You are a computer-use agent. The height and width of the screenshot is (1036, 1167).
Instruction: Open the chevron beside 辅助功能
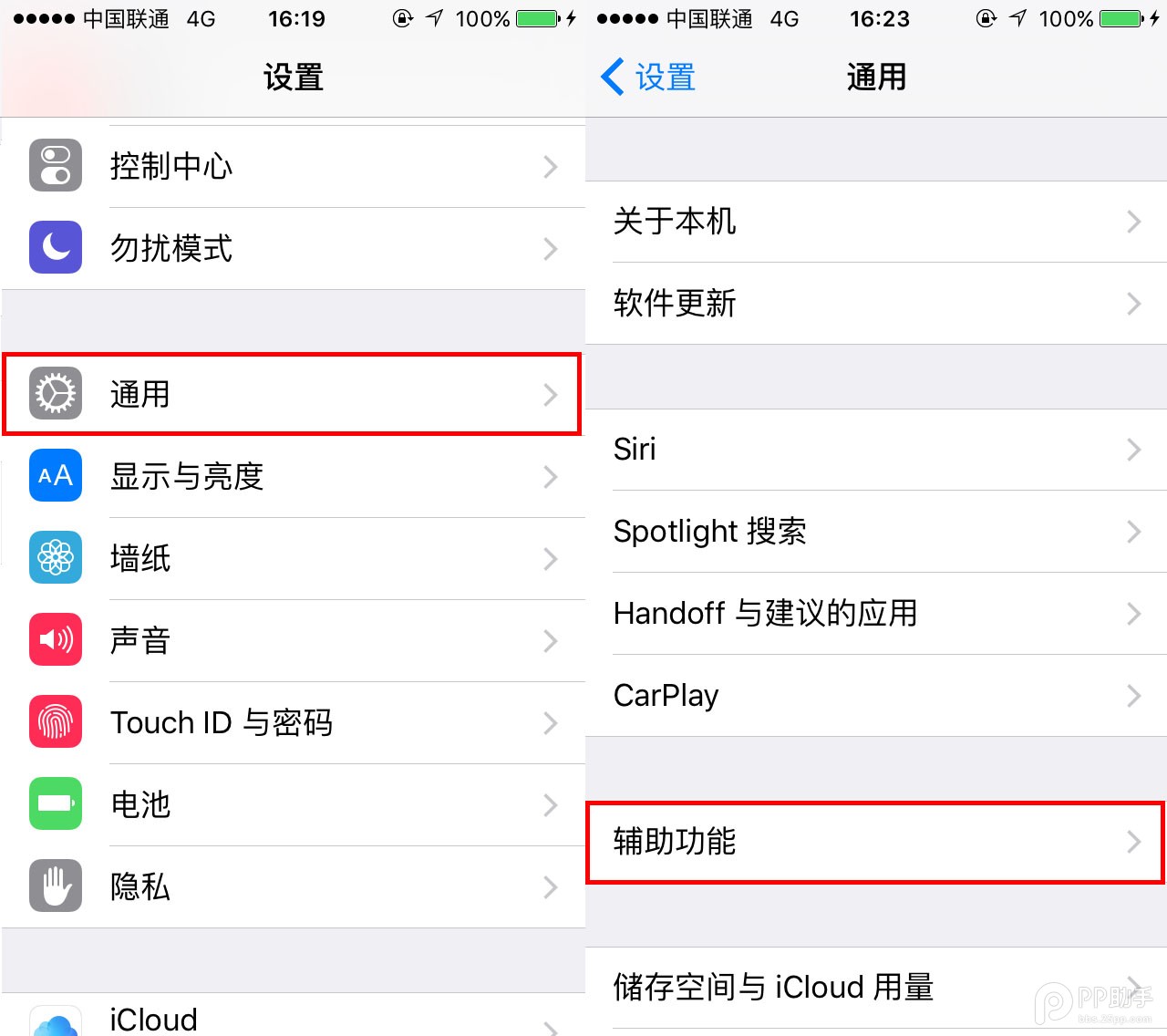(x=1133, y=842)
